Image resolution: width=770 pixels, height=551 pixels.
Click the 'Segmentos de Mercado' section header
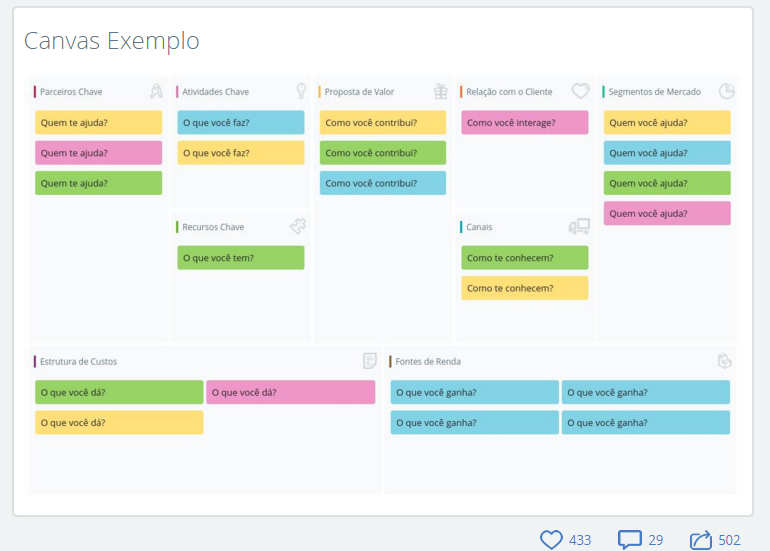[655, 91]
